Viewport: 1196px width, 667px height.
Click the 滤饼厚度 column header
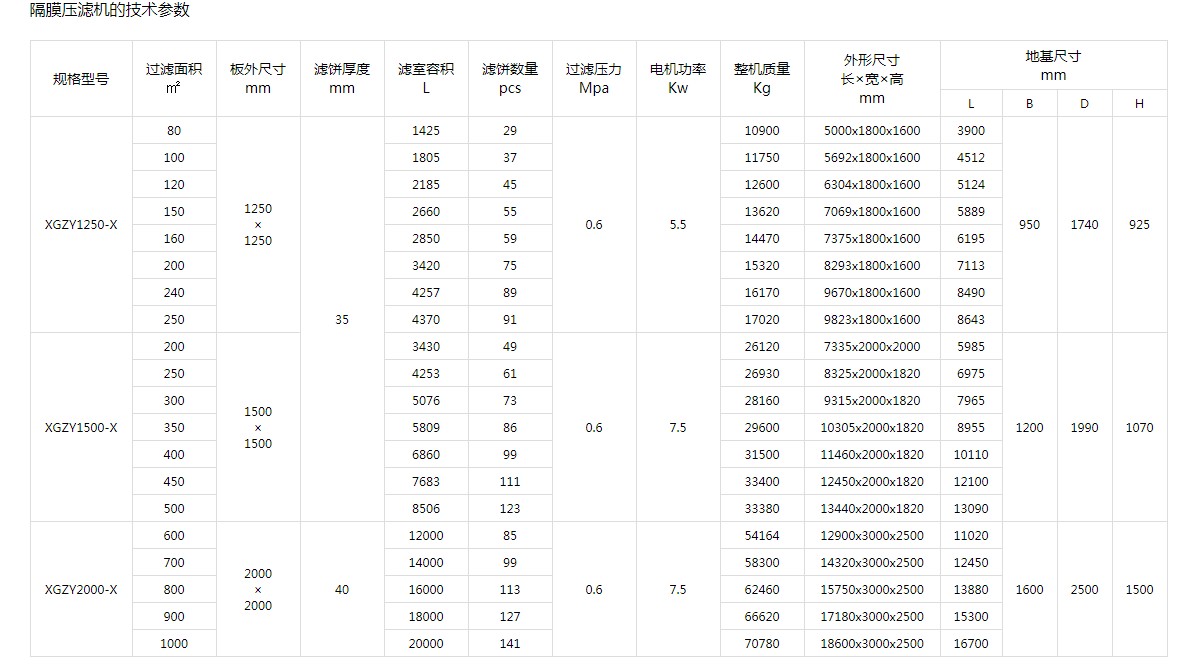[342, 78]
